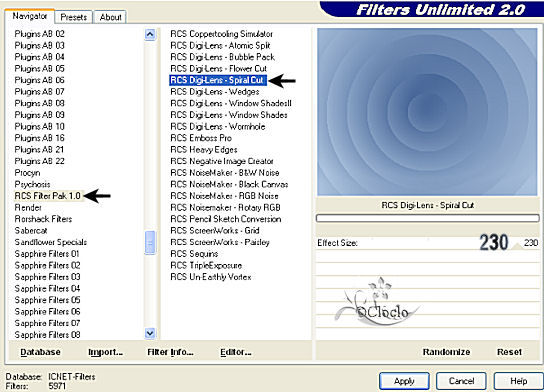The image size is (544, 392).
Task: Open Help
Action: [518, 381]
